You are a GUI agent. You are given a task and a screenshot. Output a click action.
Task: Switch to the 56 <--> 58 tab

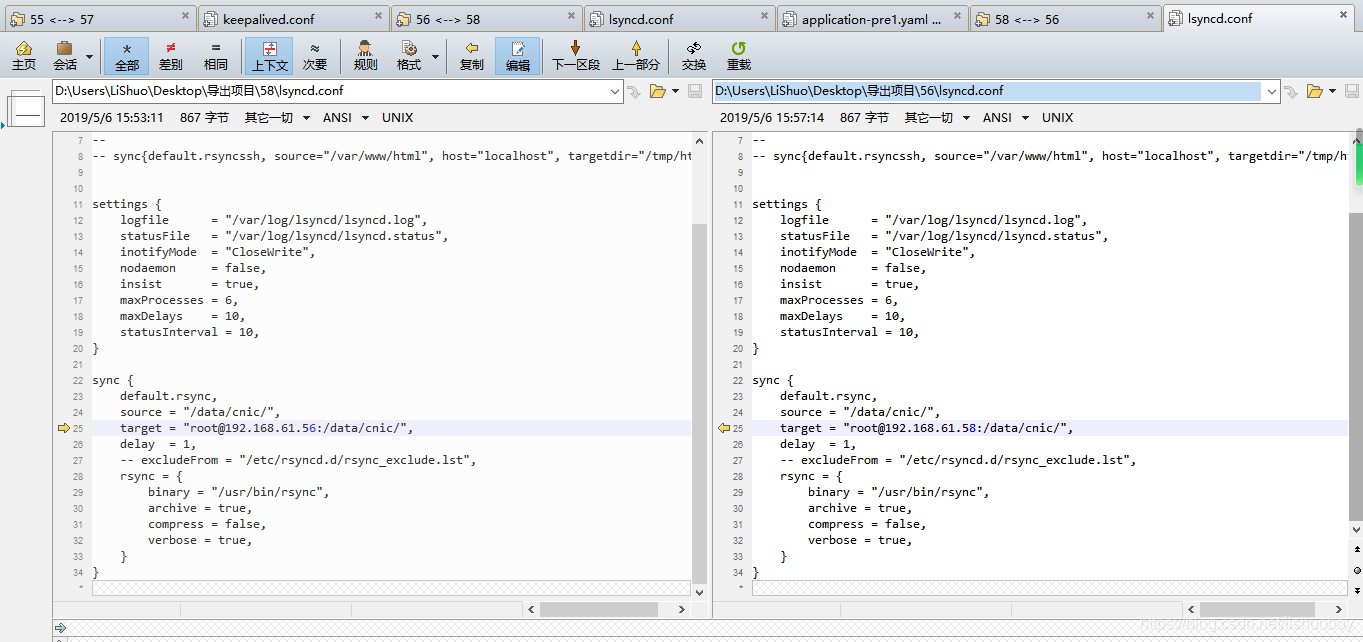[x=487, y=18]
